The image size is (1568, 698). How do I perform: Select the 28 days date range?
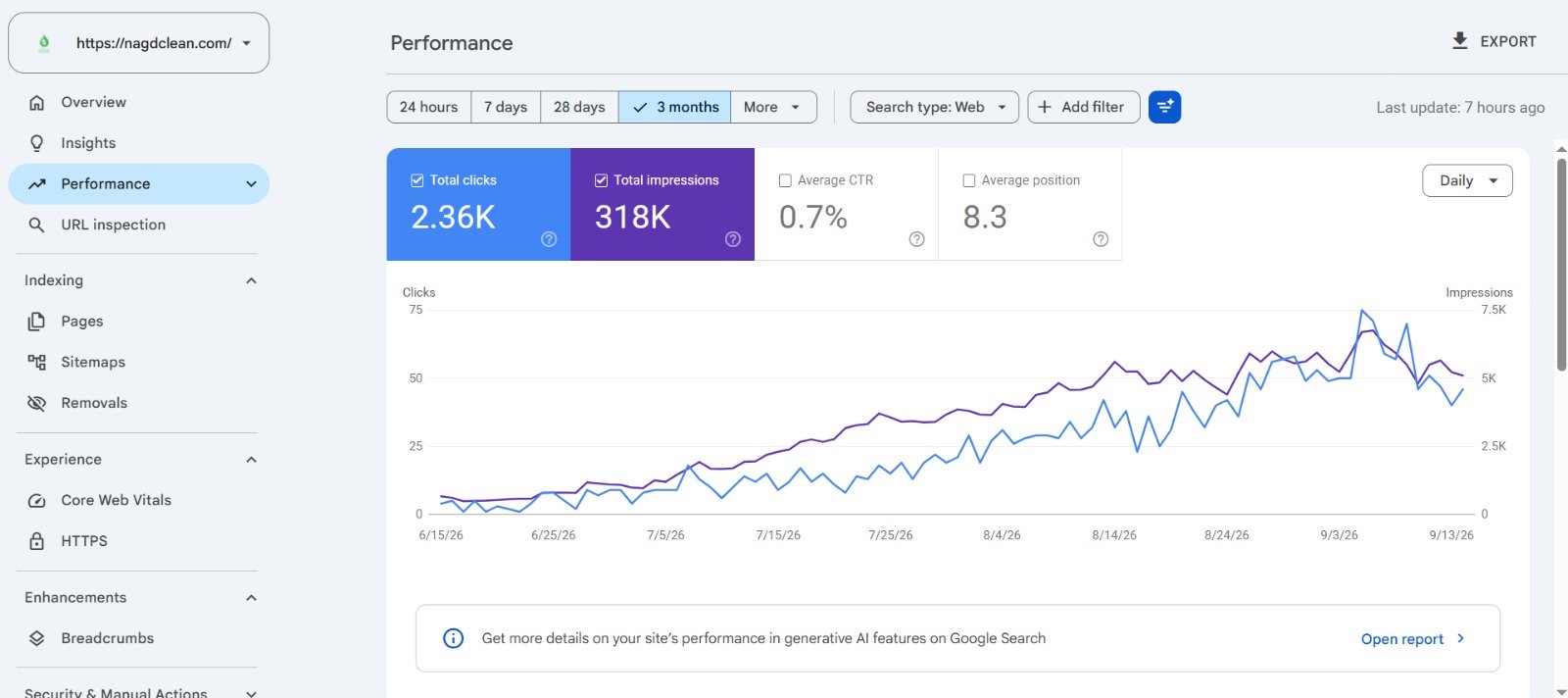click(x=579, y=107)
